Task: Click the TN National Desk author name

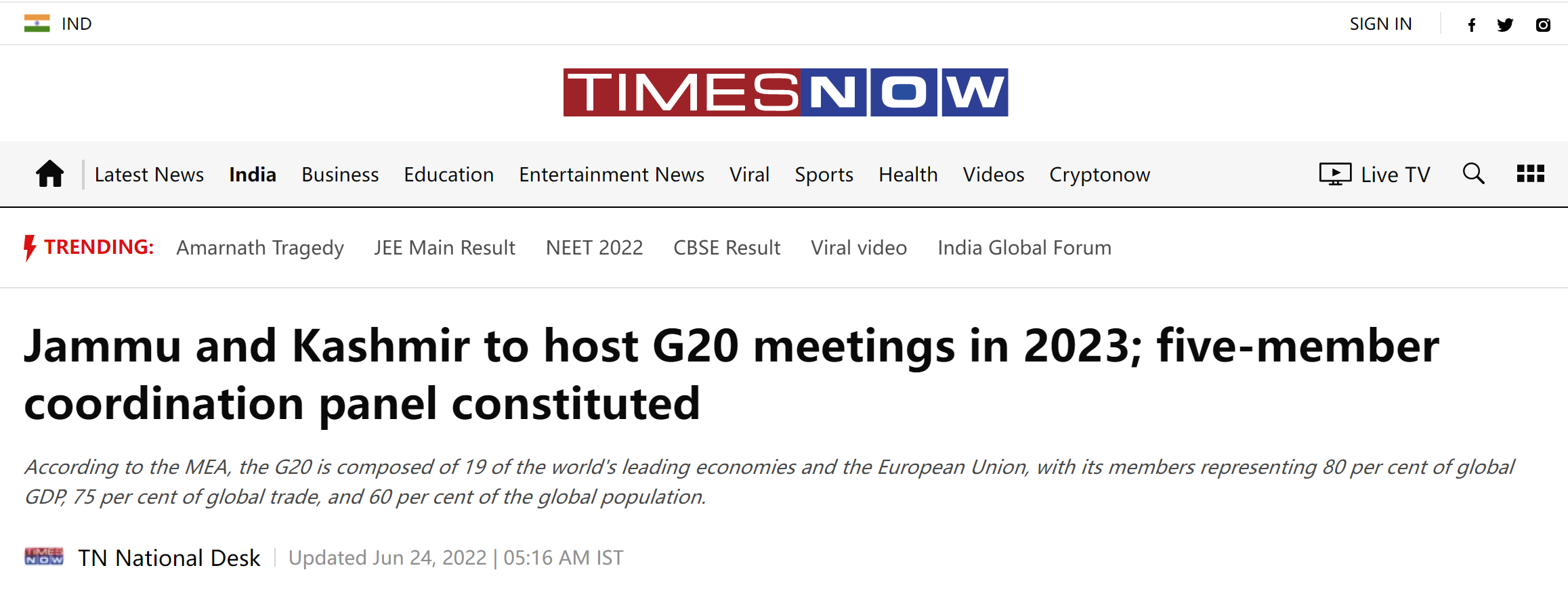Action: pyautogui.click(x=169, y=558)
